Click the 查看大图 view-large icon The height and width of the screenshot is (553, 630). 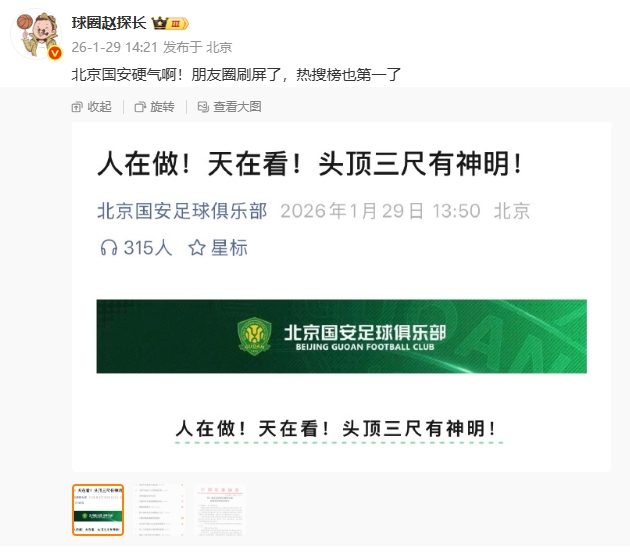pyautogui.click(x=203, y=107)
